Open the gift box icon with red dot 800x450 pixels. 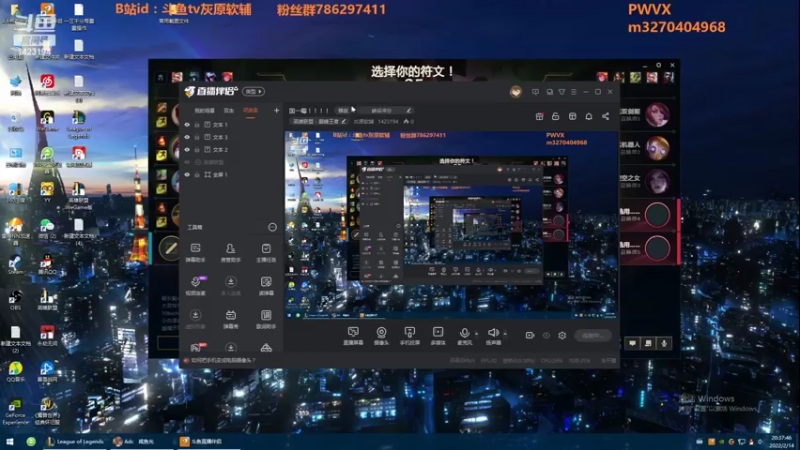click(x=539, y=116)
